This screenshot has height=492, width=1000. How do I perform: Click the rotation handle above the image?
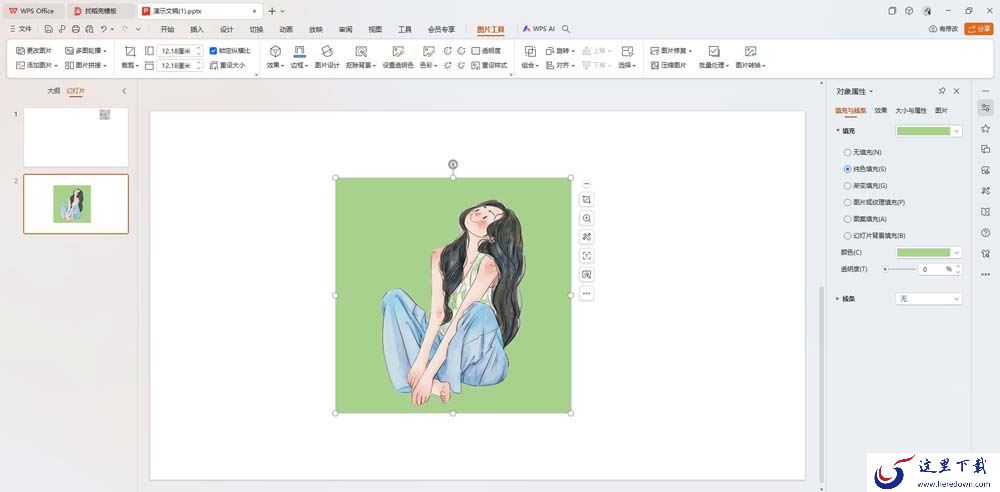click(453, 164)
